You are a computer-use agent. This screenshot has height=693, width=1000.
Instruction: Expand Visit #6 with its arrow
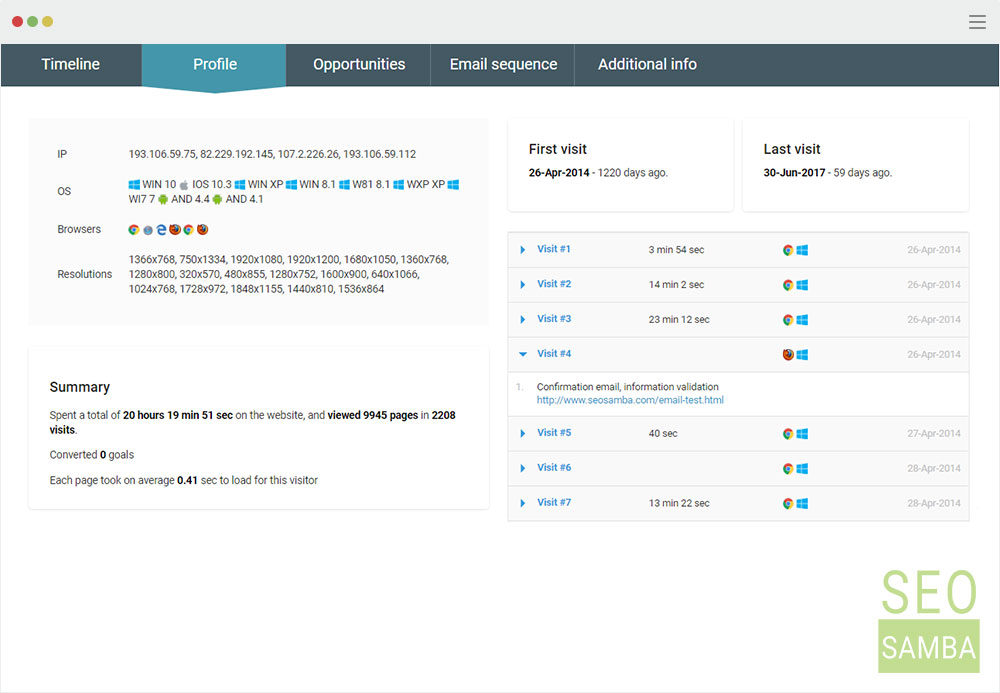click(x=523, y=468)
